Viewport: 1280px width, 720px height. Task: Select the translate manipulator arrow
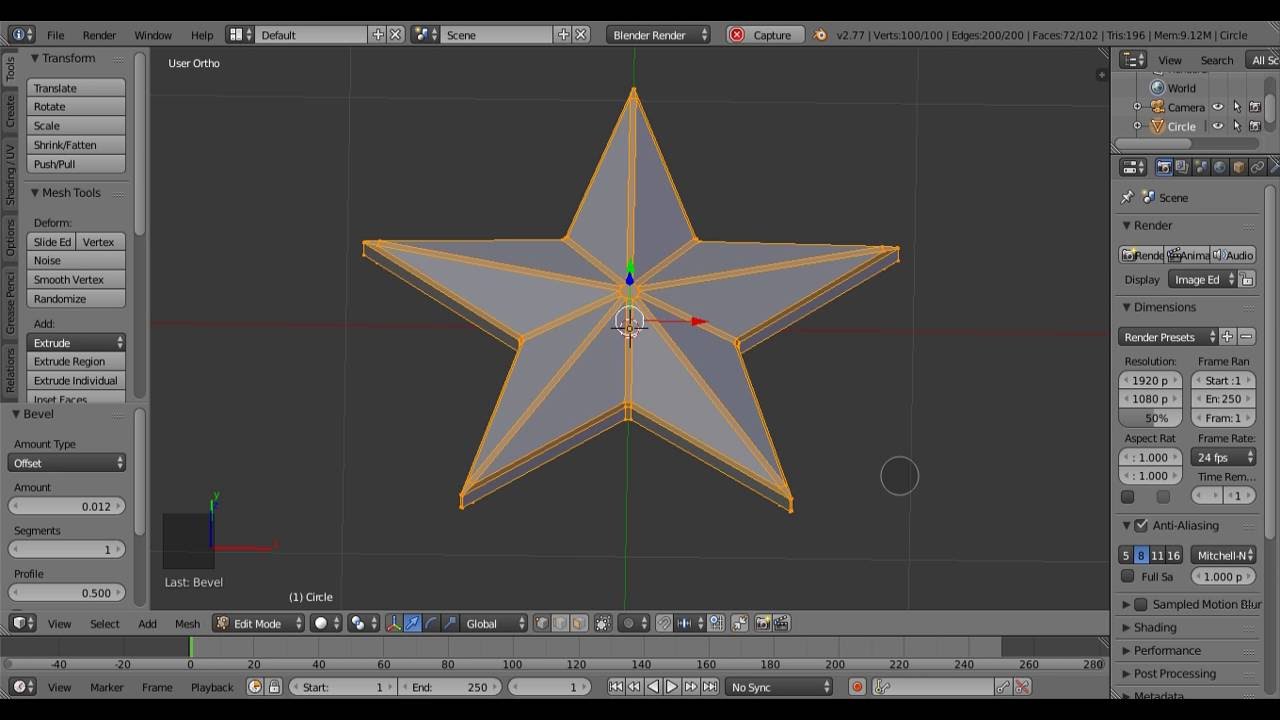[x=412, y=623]
